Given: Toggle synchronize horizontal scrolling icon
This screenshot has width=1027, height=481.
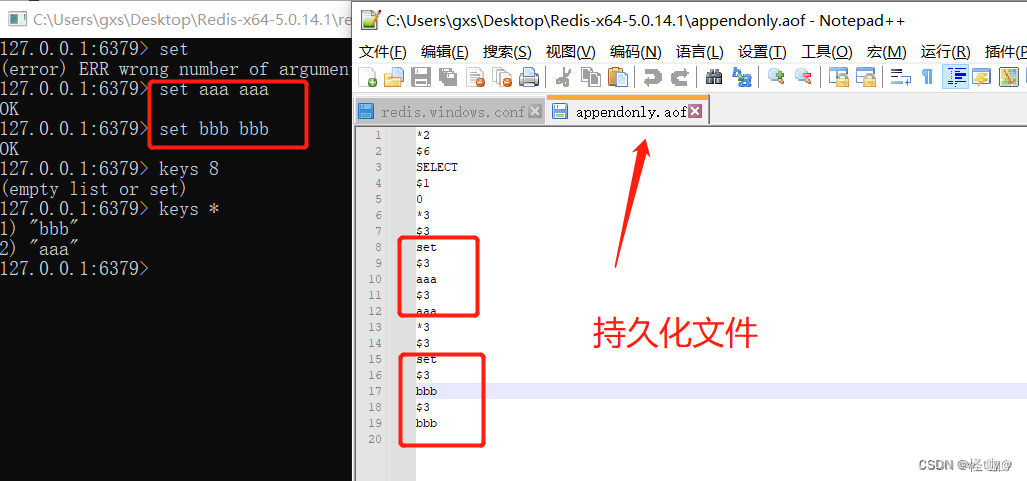Looking at the screenshot, I should pyautogui.click(x=866, y=77).
